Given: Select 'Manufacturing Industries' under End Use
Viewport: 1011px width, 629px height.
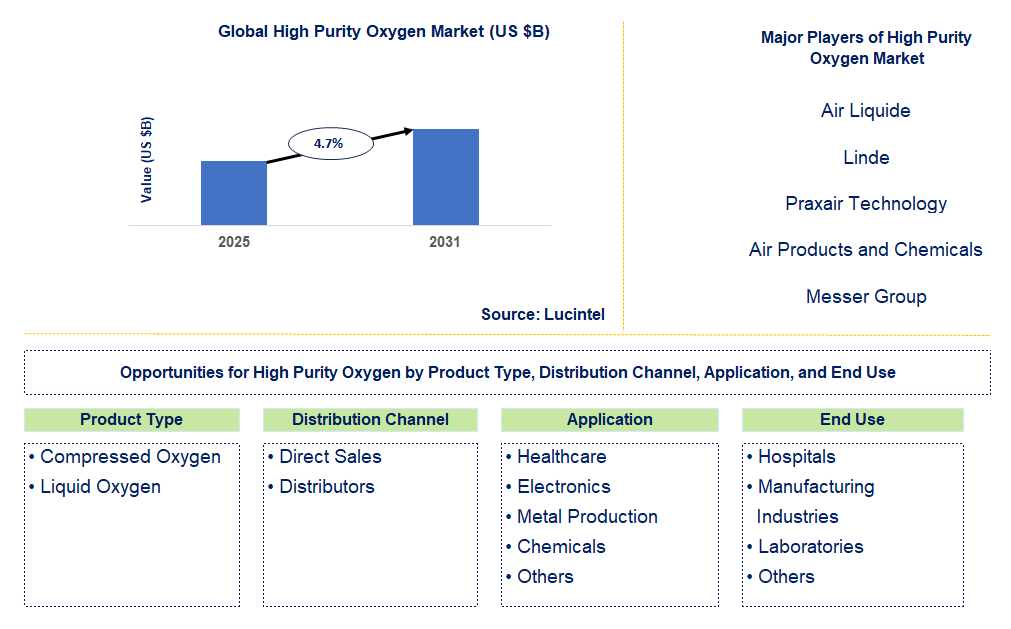Looking at the screenshot, I should point(810,501).
